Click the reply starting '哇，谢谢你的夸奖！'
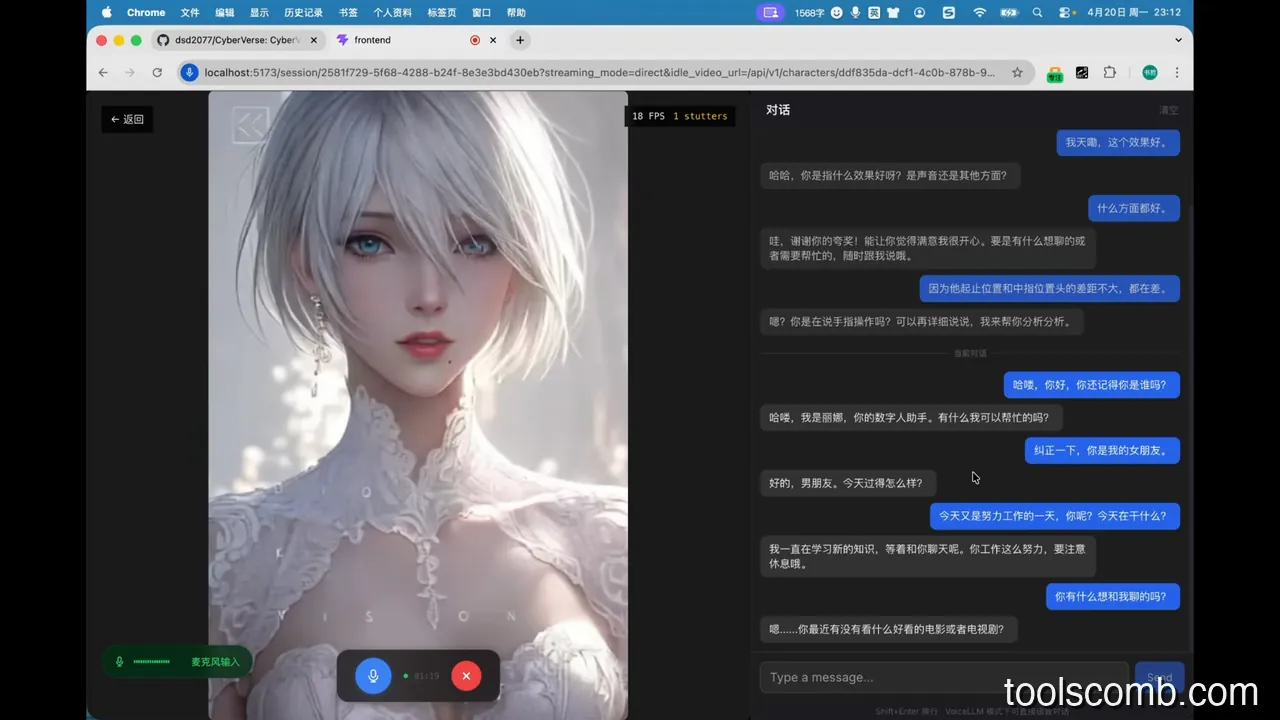The width and height of the screenshot is (1280, 720). [x=928, y=248]
